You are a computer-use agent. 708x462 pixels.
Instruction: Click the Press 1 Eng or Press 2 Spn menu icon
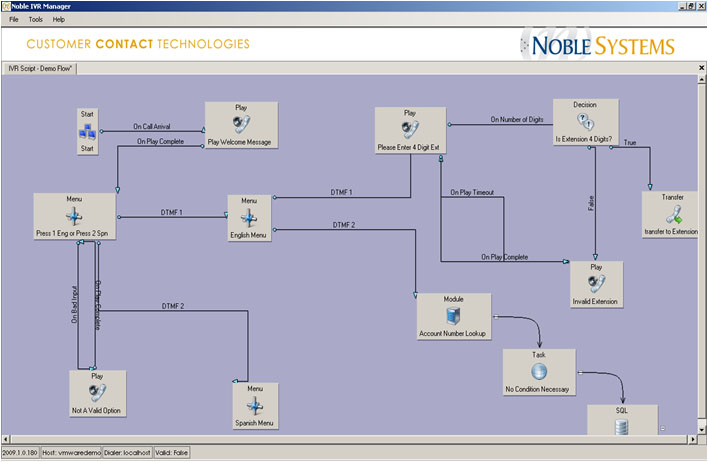coord(74,216)
